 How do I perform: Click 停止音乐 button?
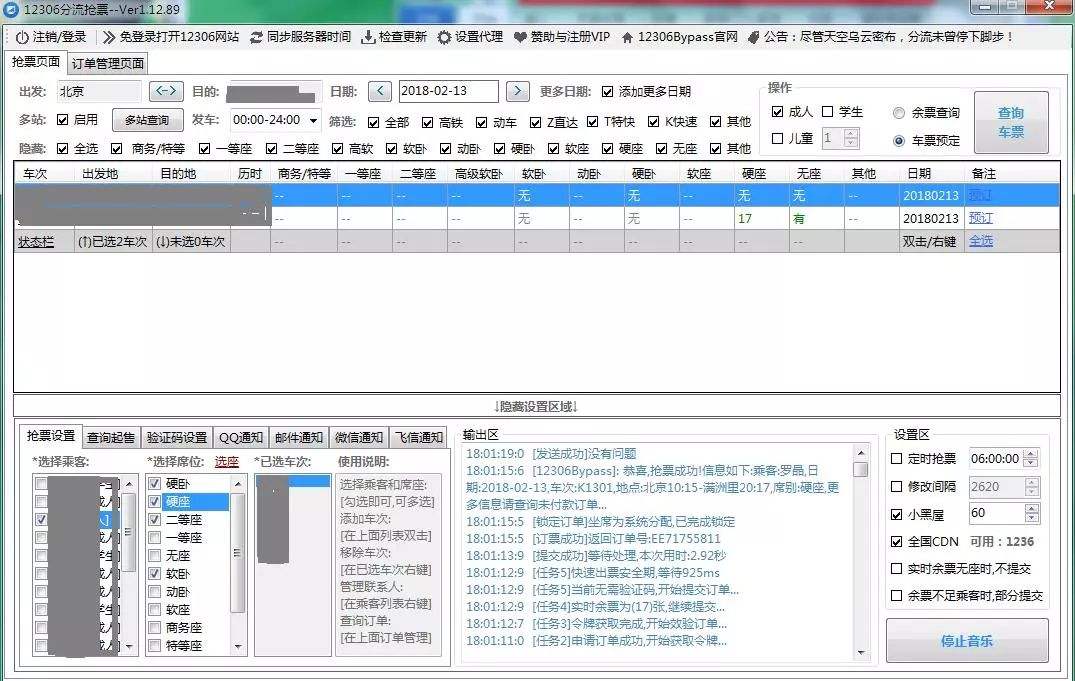click(x=967, y=641)
